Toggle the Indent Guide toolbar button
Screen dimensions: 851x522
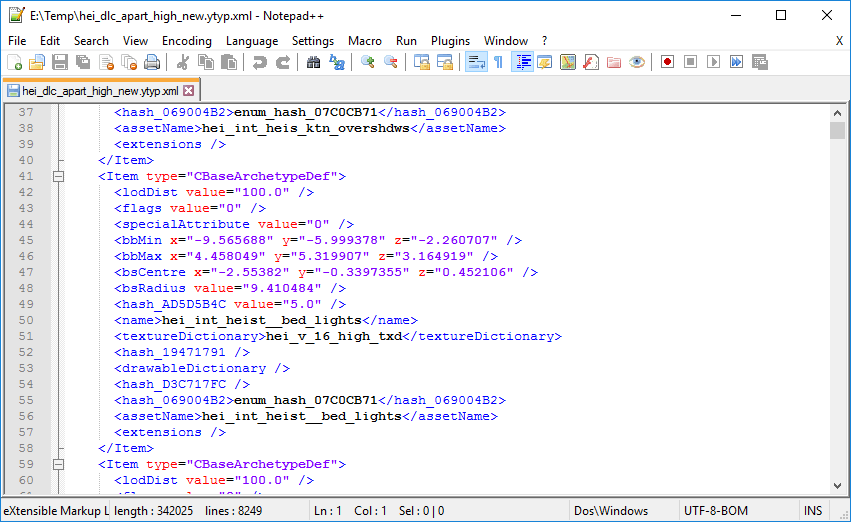(522, 62)
